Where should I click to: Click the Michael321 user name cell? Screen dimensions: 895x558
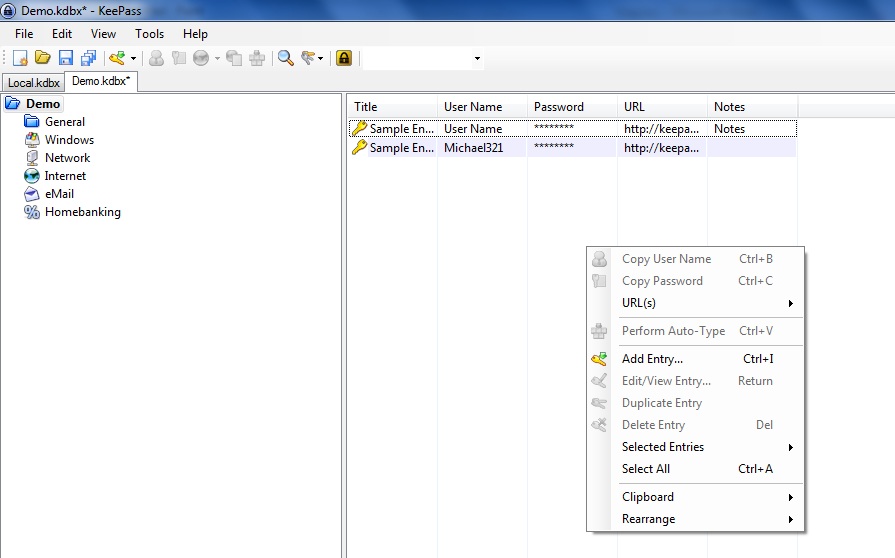(473, 148)
